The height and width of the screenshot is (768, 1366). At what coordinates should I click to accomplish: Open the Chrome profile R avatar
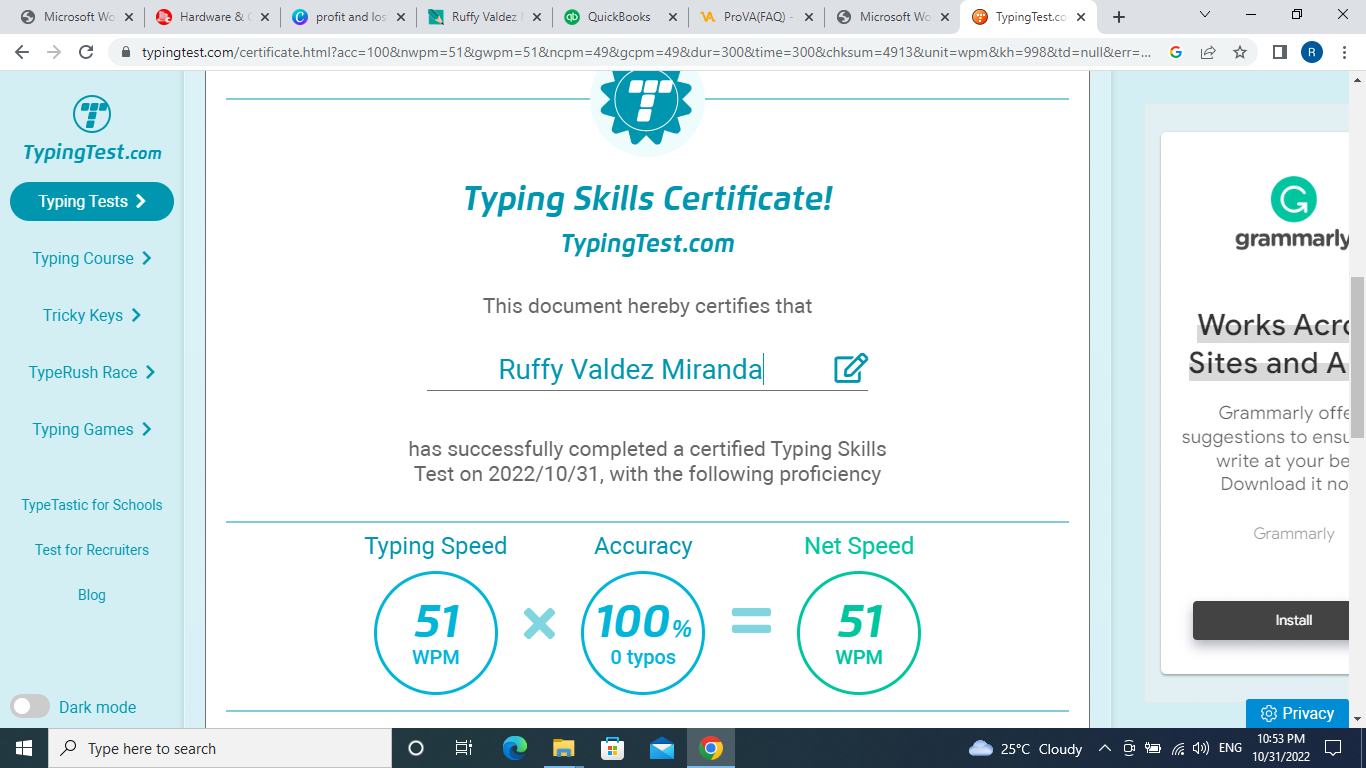(1311, 52)
